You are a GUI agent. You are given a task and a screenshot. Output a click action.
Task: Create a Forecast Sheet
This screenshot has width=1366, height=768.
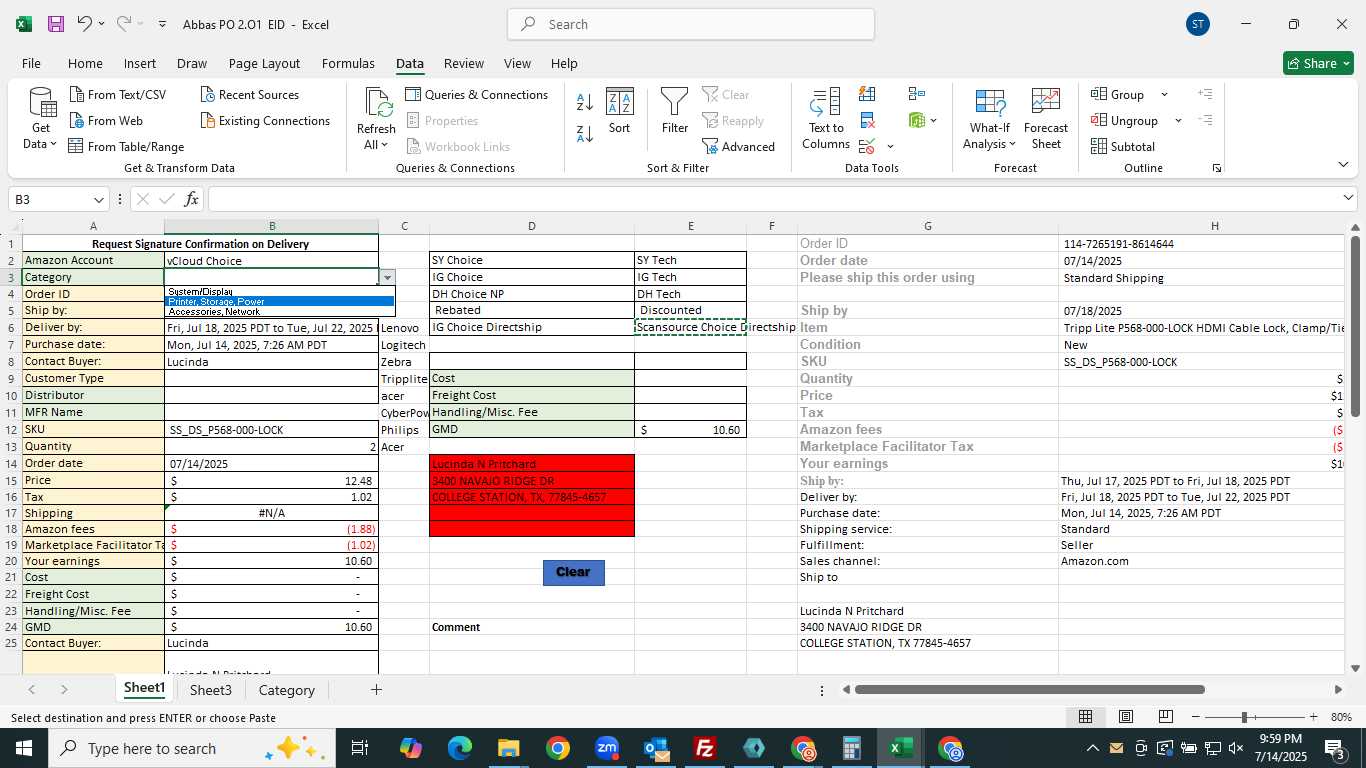point(1046,119)
